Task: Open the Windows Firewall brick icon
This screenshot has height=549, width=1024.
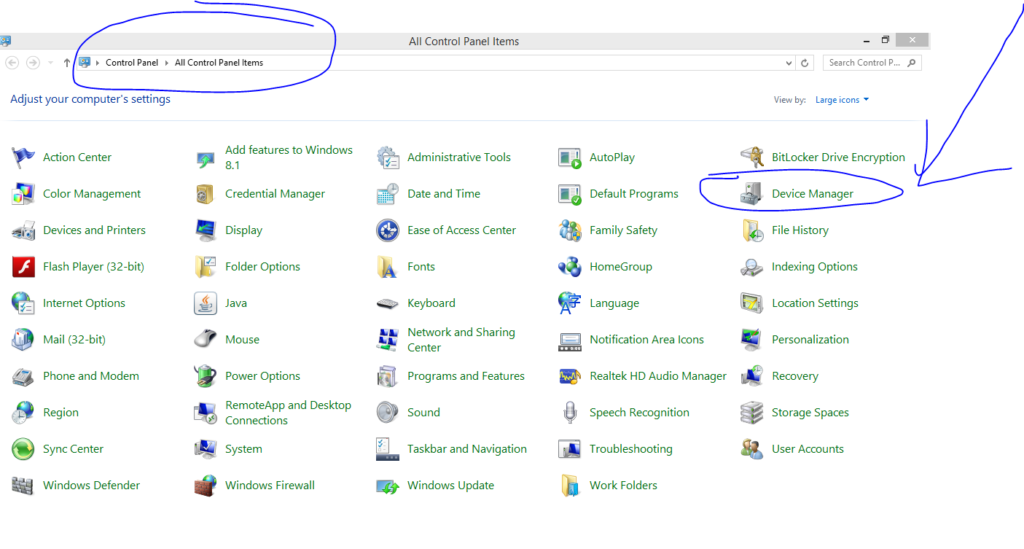Action: pyautogui.click(x=205, y=486)
